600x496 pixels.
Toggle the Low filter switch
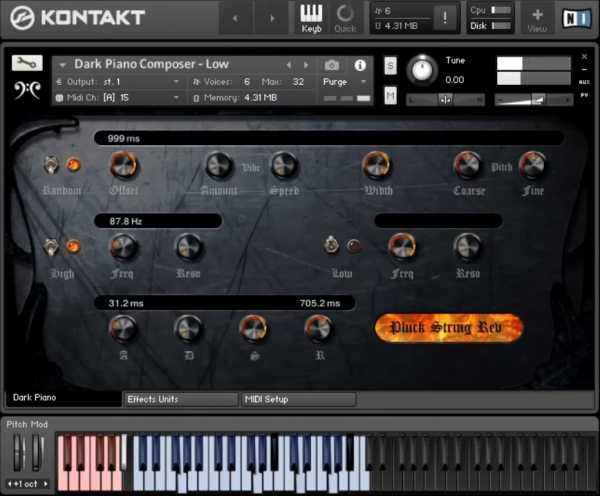click(331, 245)
